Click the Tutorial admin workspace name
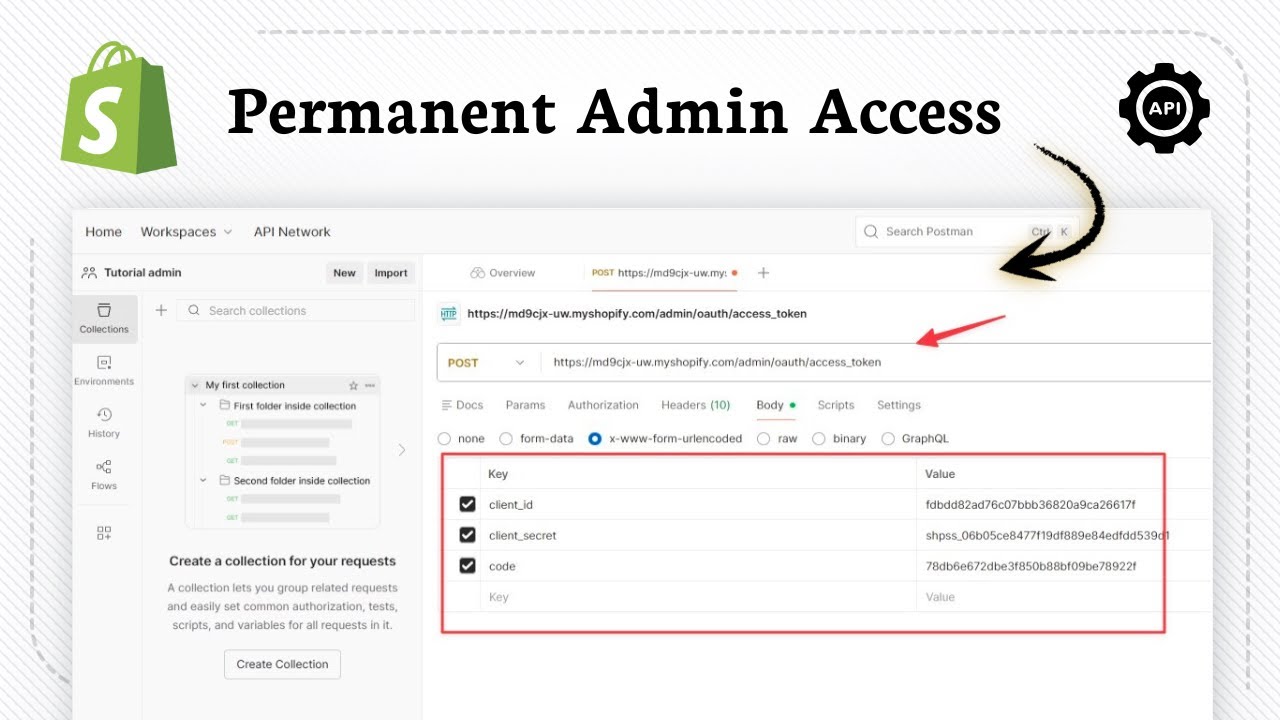The image size is (1280, 720). click(x=143, y=273)
